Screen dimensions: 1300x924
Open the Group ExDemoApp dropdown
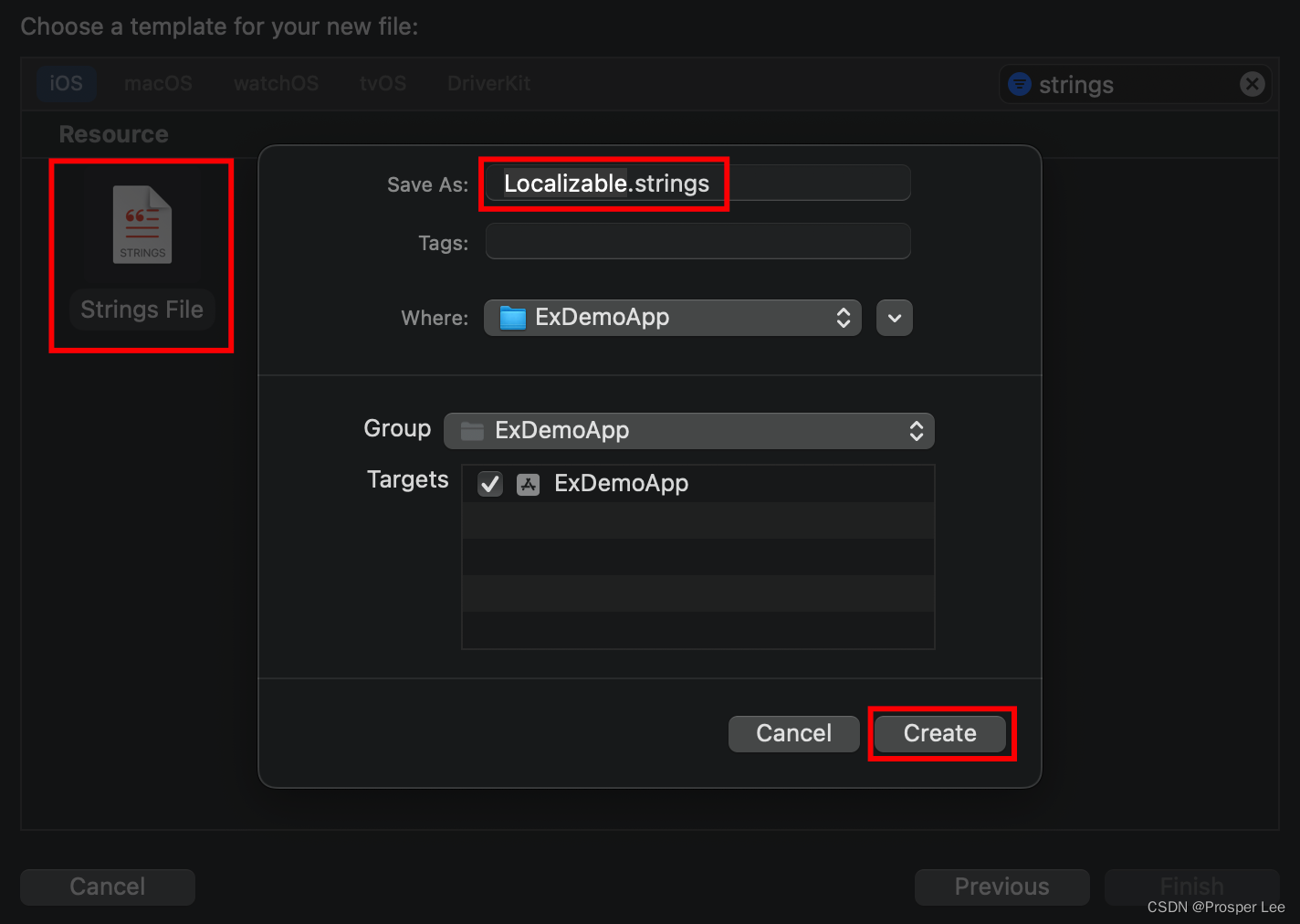689,431
